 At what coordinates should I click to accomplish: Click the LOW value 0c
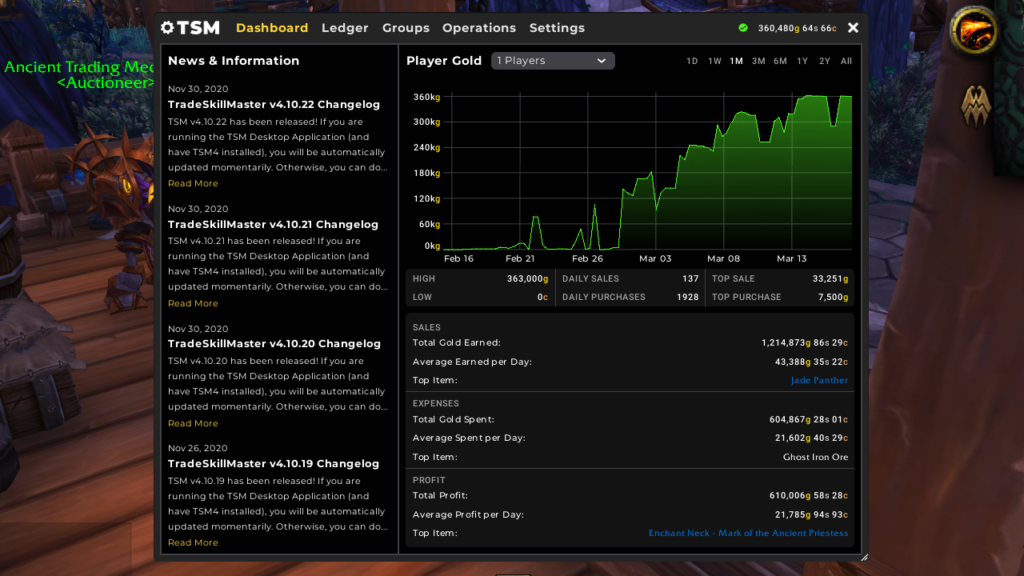tap(543, 297)
